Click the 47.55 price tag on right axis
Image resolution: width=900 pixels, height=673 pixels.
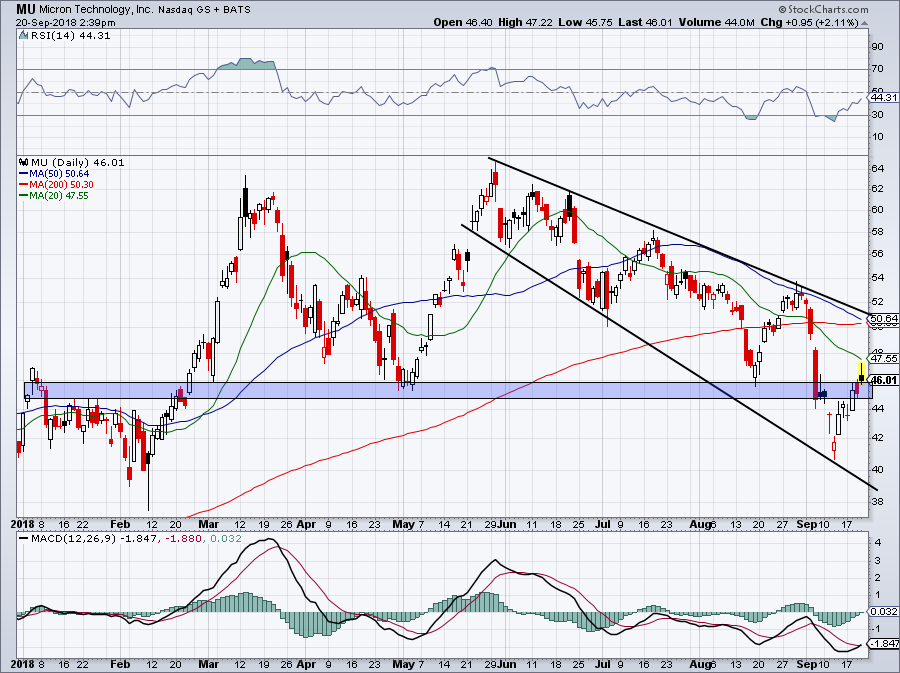883,359
